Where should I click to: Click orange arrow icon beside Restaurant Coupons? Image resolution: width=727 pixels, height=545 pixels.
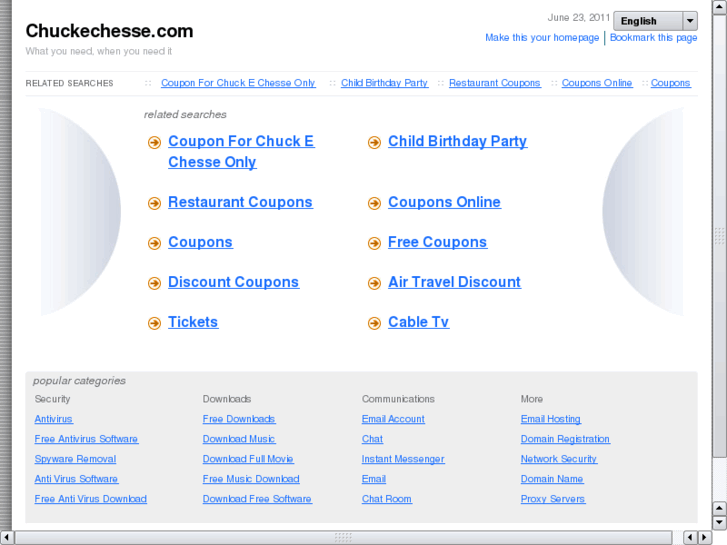tap(154, 203)
